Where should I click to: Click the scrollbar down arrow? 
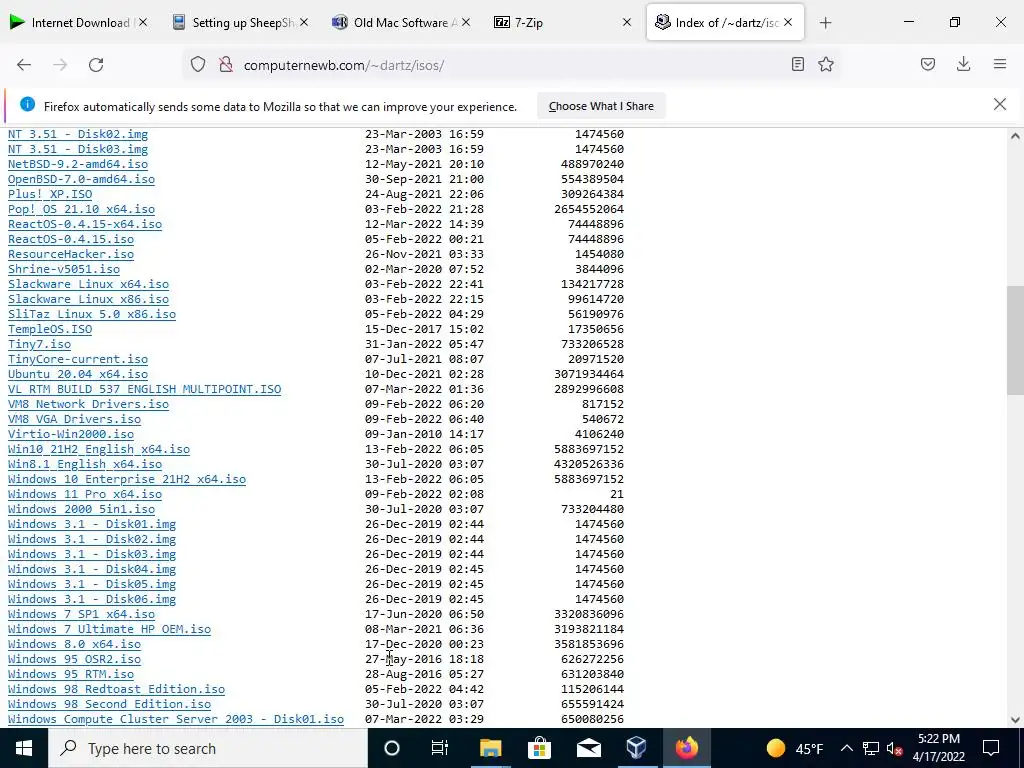[1015, 720]
